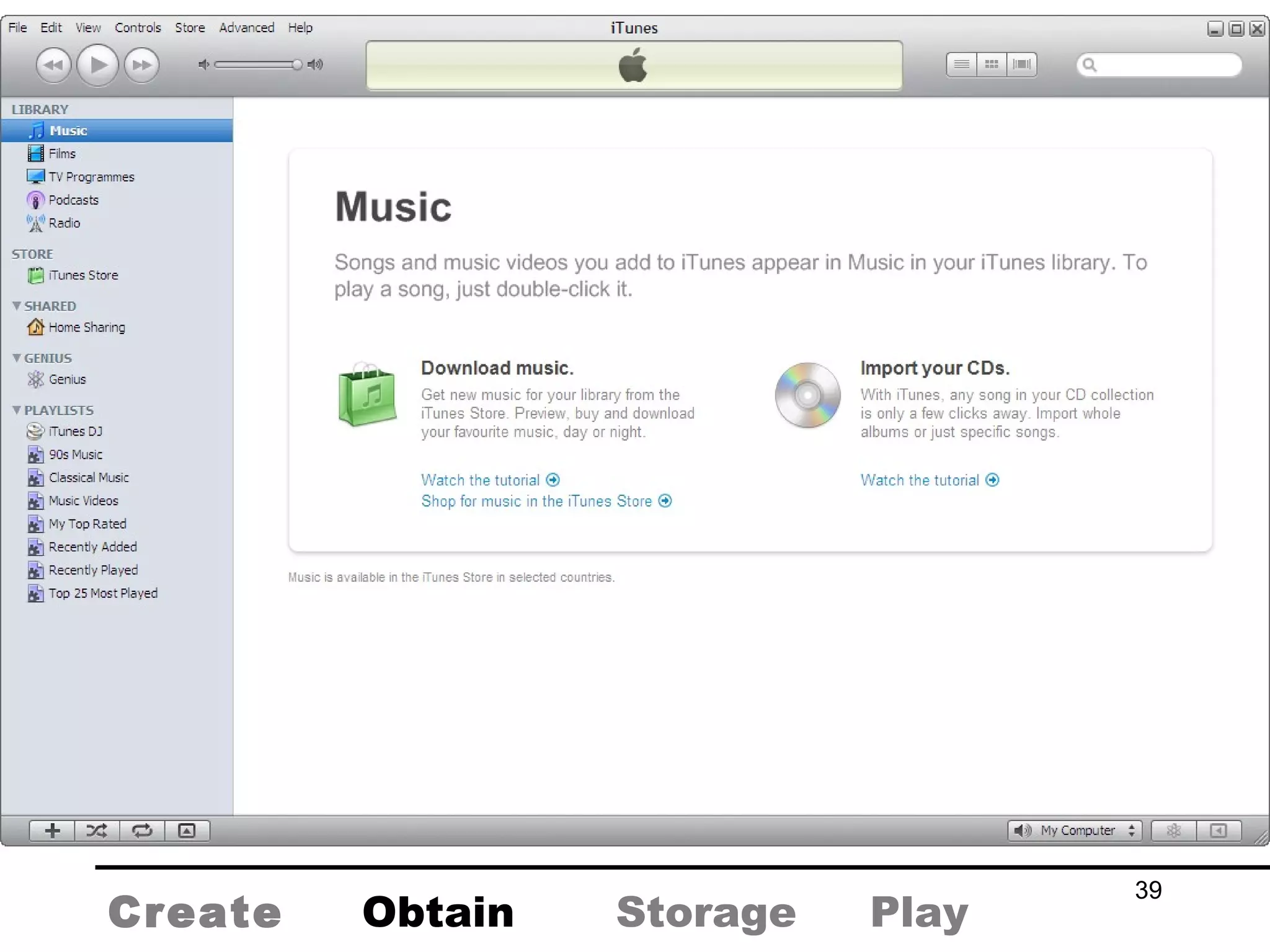The width and height of the screenshot is (1270, 952).
Task: Switch to Cover Flow view
Action: (1021, 64)
